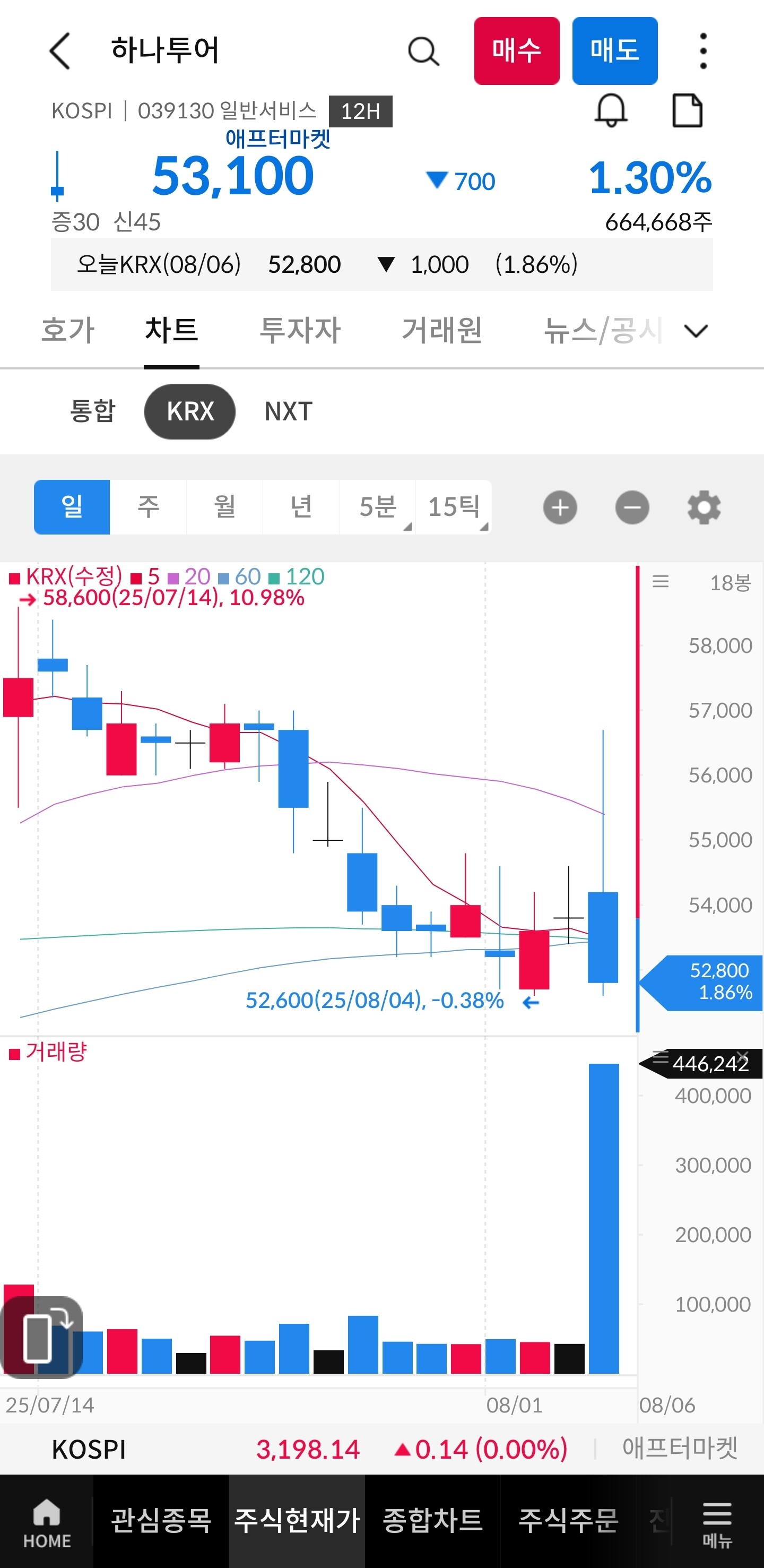Zoom out chart with minus icon
The width and height of the screenshot is (764, 1568).
click(632, 507)
